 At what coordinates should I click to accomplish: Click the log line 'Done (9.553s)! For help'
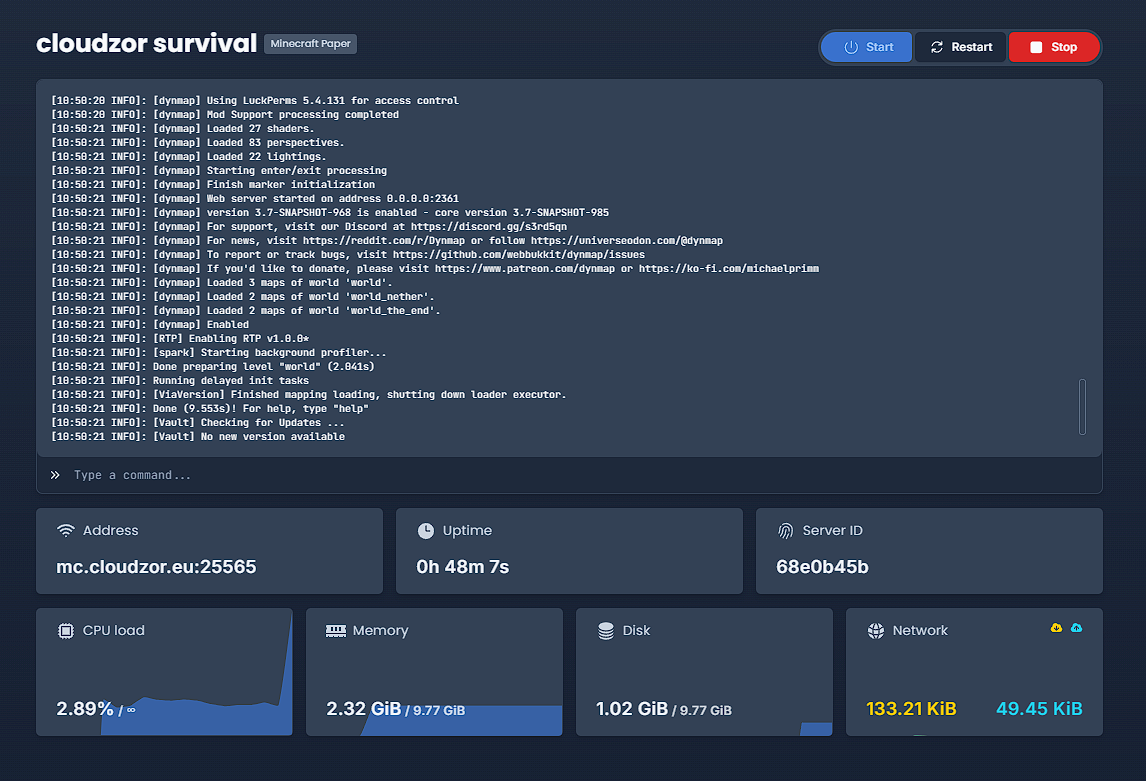coord(210,408)
